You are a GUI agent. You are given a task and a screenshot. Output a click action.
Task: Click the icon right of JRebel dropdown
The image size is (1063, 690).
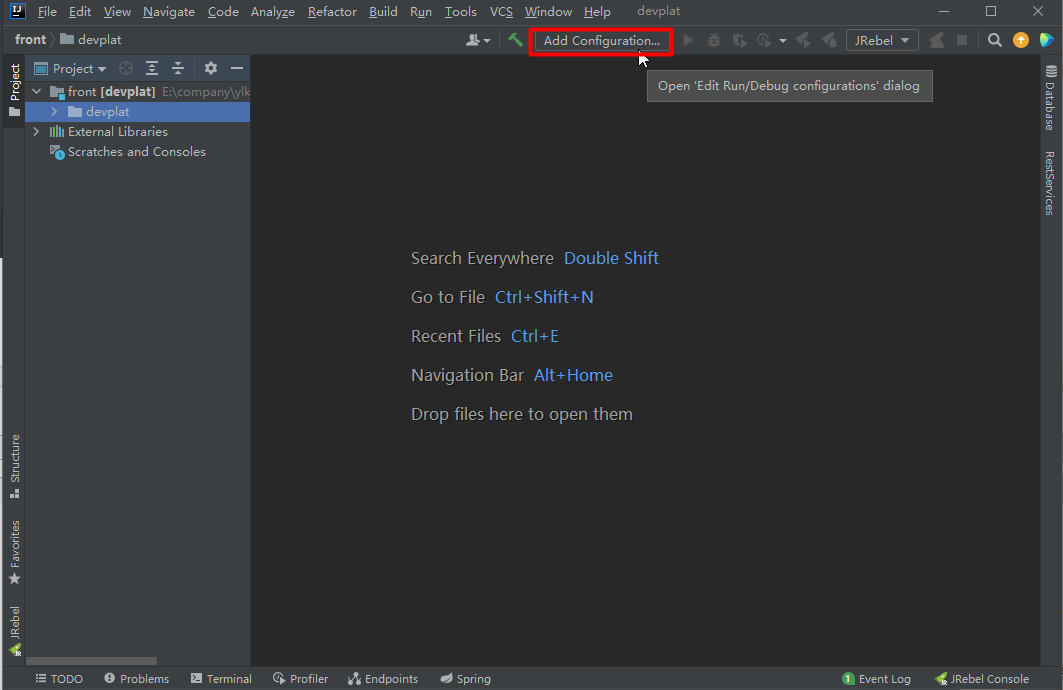coord(936,41)
